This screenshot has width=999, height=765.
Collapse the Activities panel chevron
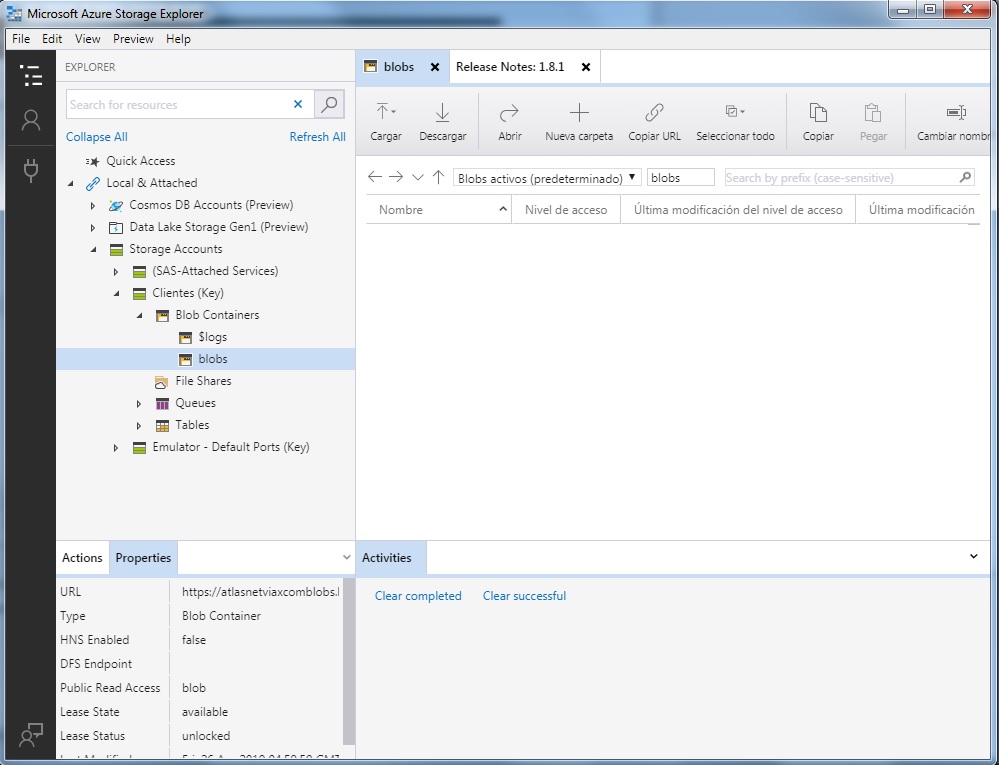pyautogui.click(x=974, y=556)
